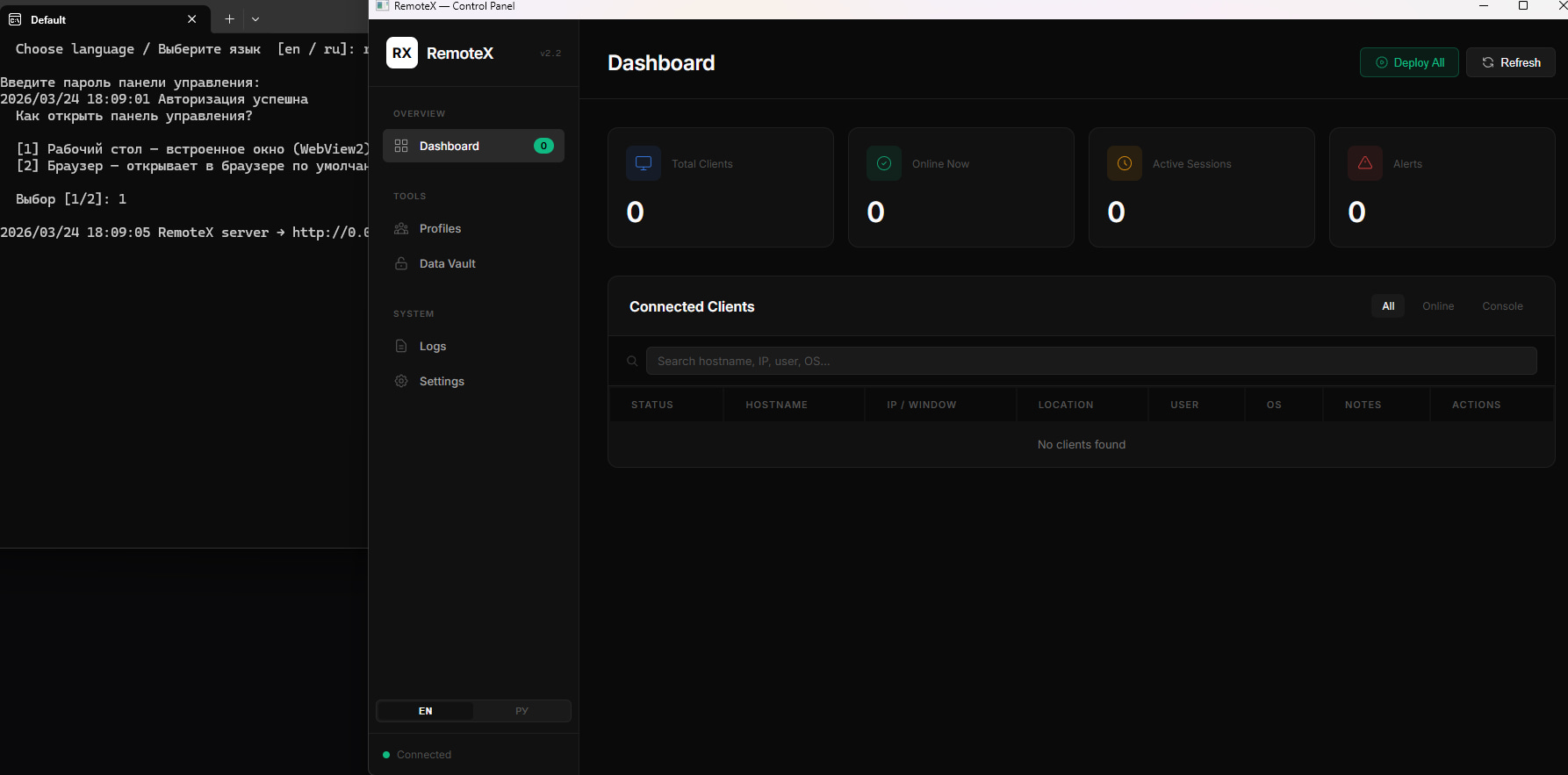
Task: Click the Logs document icon
Action: pyautogui.click(x=401, y=346)
